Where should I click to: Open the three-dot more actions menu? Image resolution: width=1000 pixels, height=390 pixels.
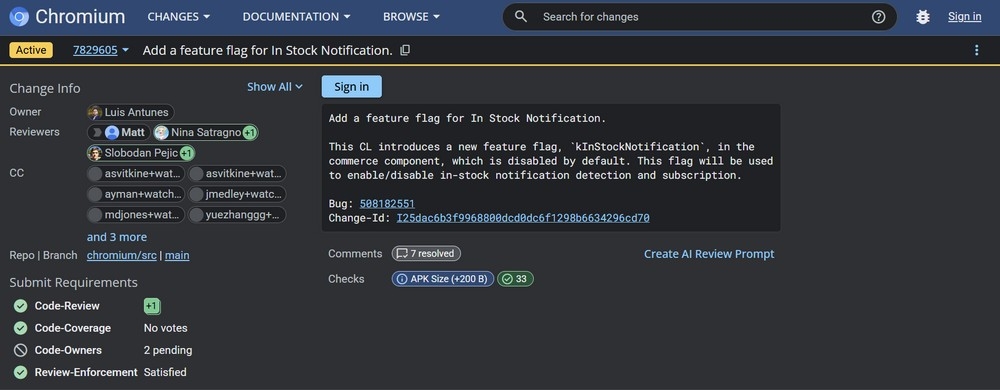976,50
